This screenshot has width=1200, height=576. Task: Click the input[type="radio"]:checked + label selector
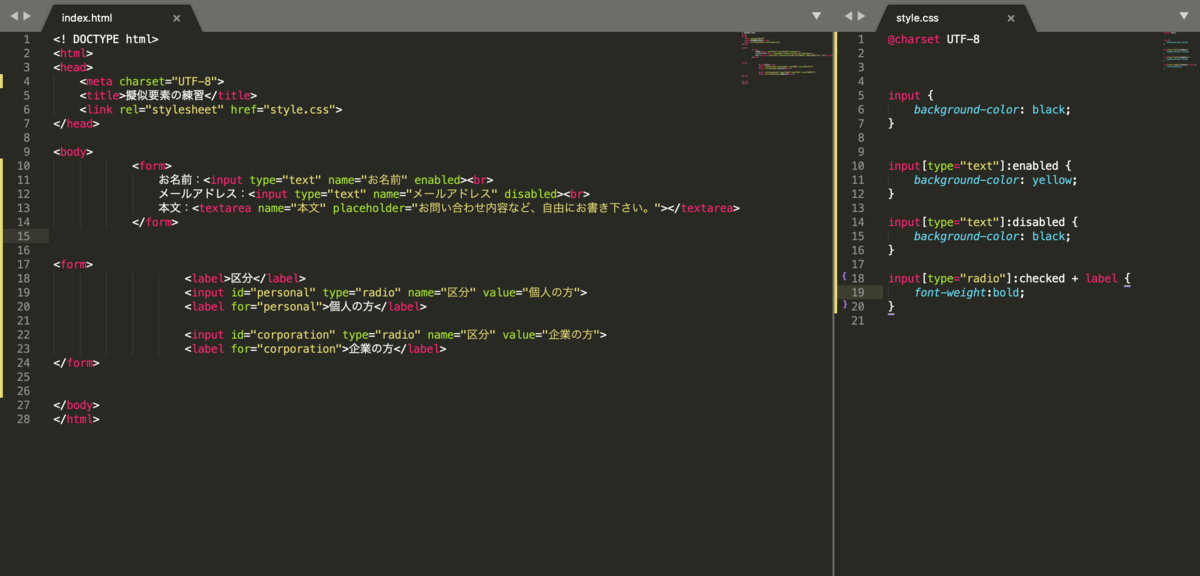click(x=1009, y=278)
